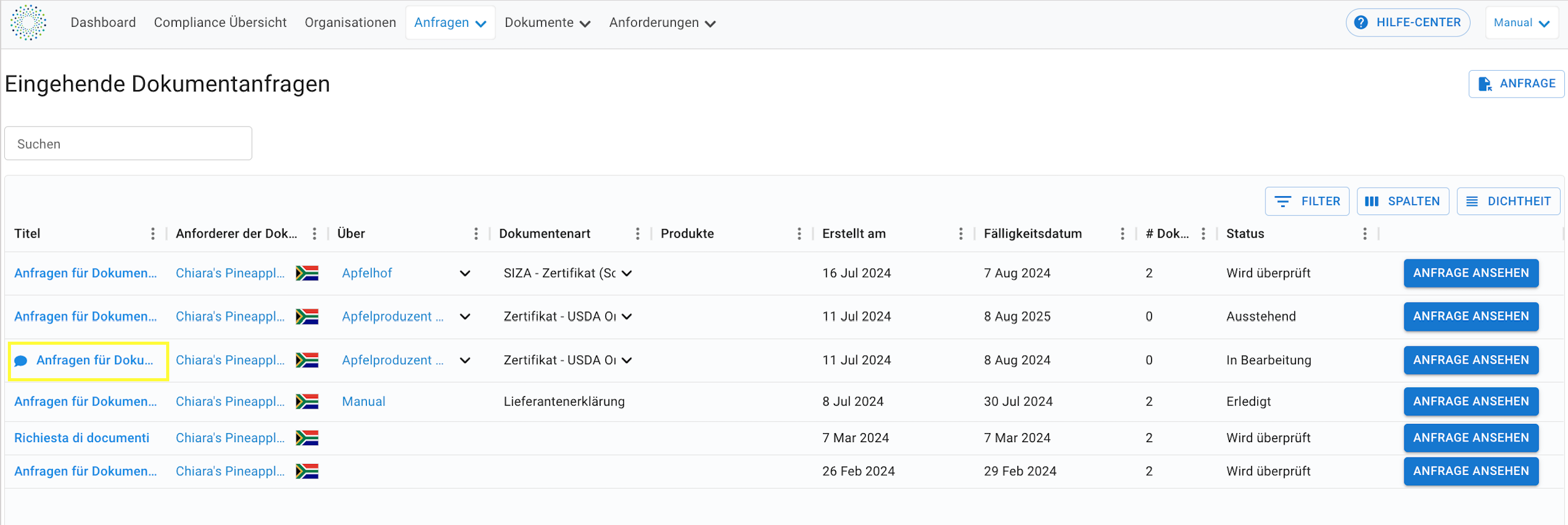This screenshot has width=1568, height=525.
Task: Change table DICHTHEIT setting
Action: (x=1508, y=202)
